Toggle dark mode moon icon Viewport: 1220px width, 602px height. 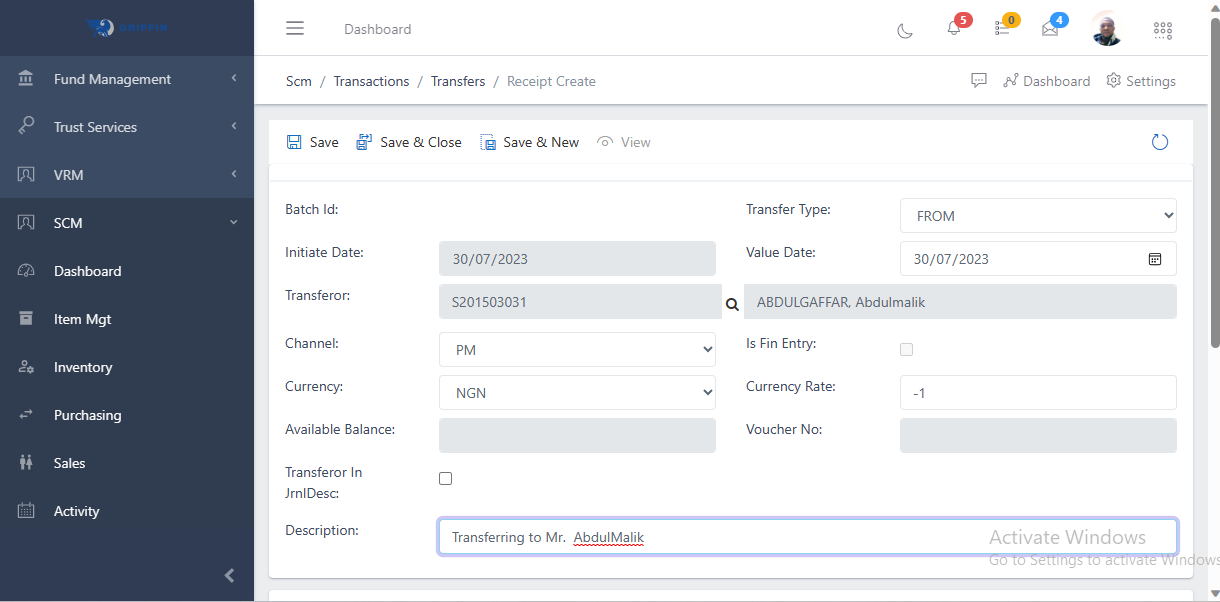pyautogui.click(x=905, y=30)
